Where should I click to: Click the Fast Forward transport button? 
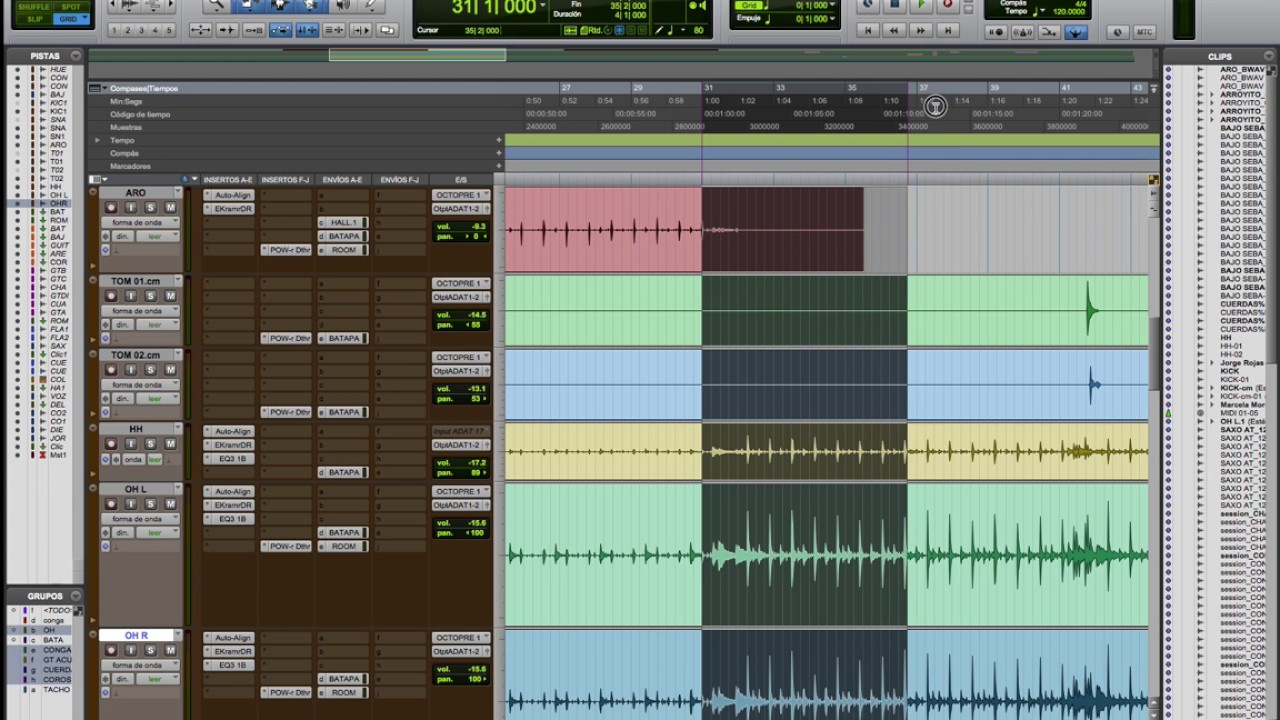[x=922, y=31]
